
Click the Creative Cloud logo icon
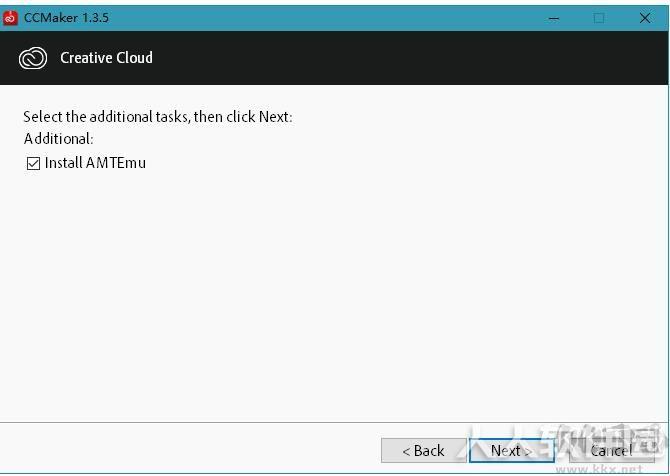coord(33,58)
